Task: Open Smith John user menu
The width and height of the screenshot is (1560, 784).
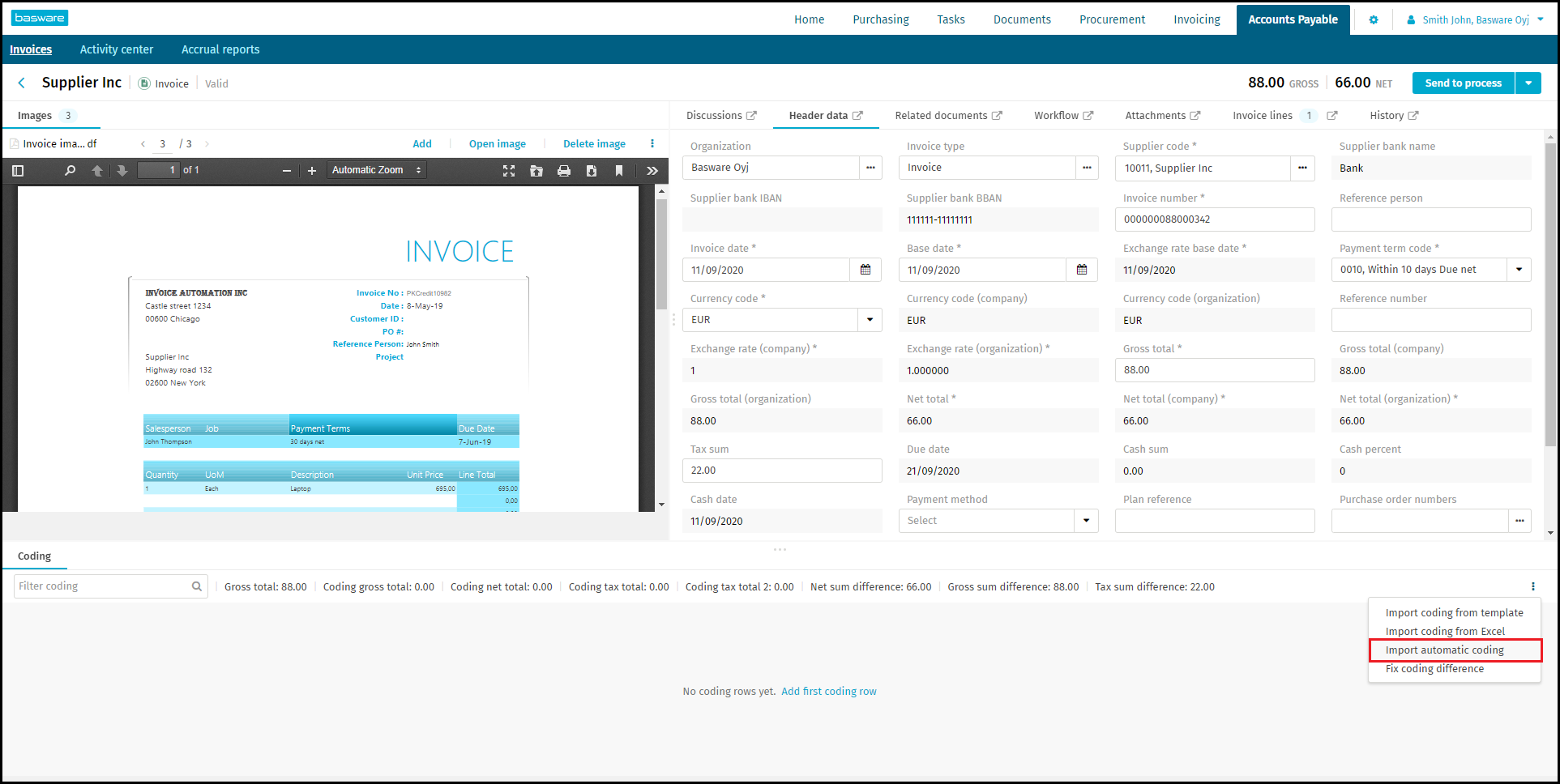Action: click(x=1475, y=19)
